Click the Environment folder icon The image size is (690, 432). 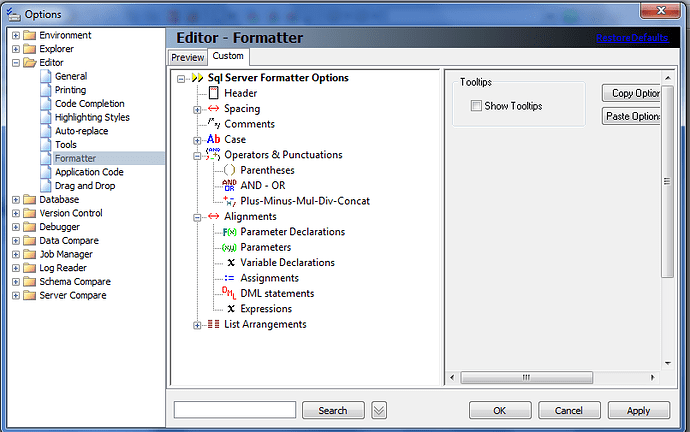pos(29,35)
